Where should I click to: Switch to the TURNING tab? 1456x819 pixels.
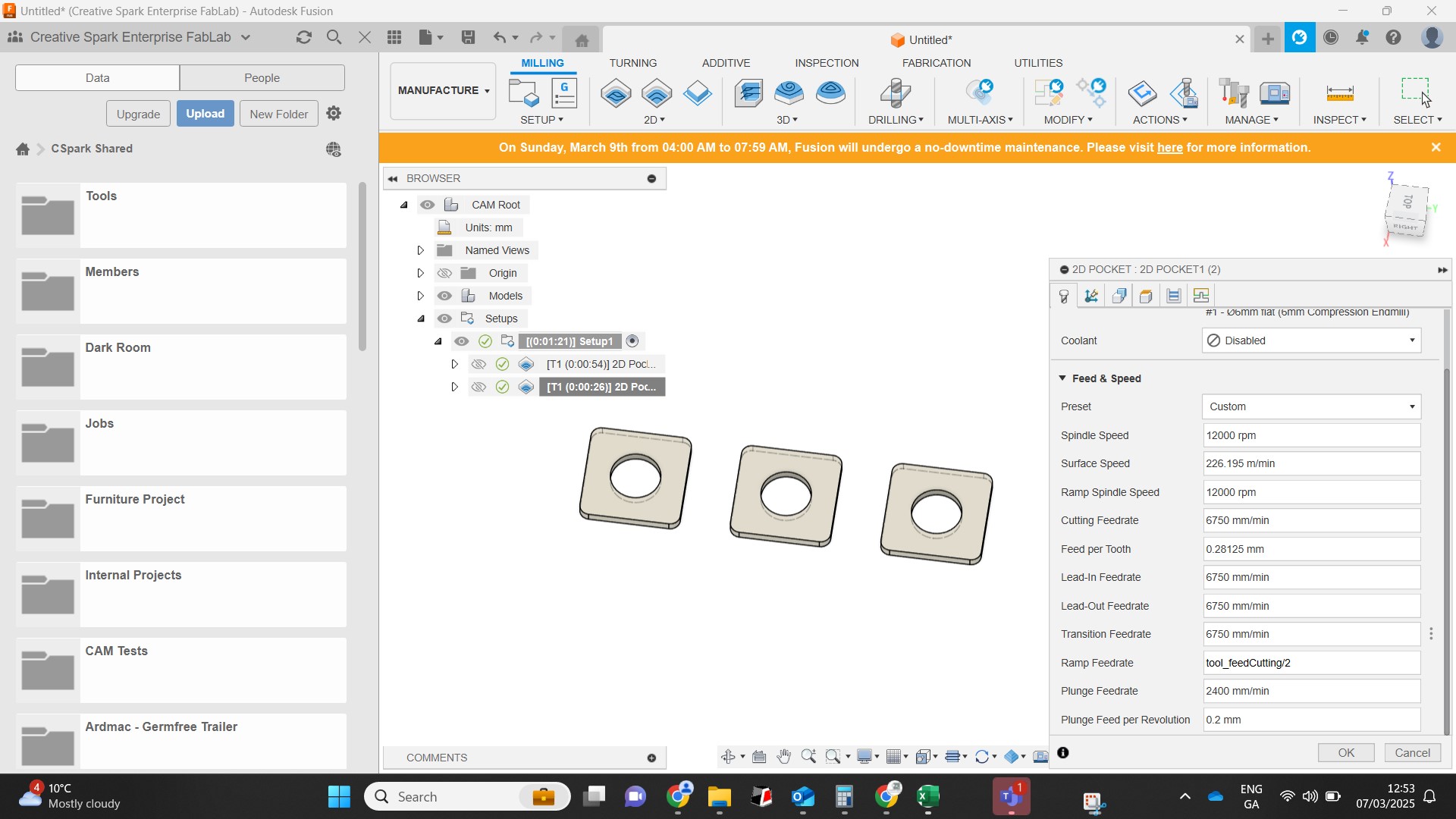pyautogui.click(x=632, y=63)
